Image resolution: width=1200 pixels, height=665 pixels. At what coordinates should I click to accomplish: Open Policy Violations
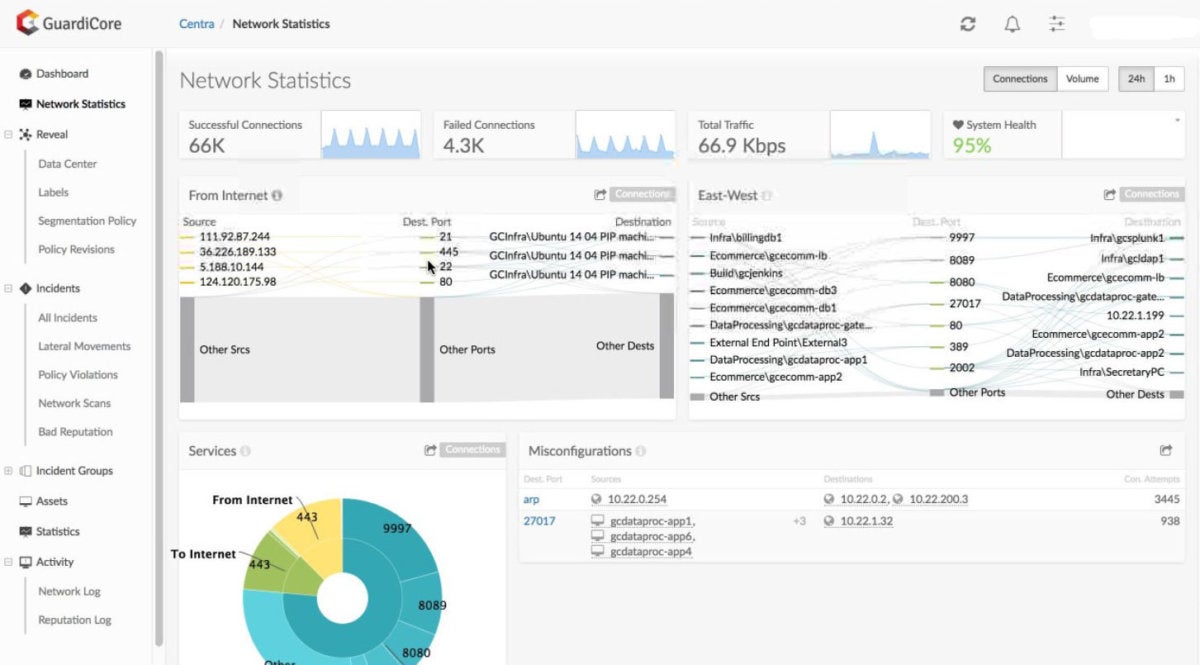point(78,375)
